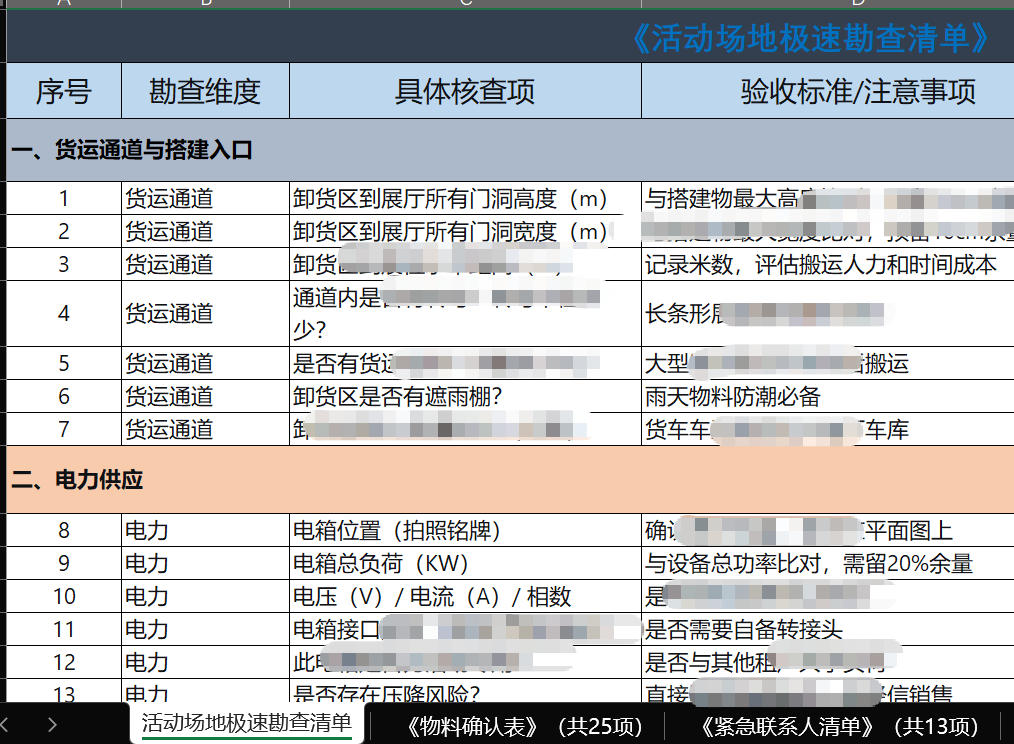Select the cell beginning 是否有货运 in row 5

[x=465, y=363]
